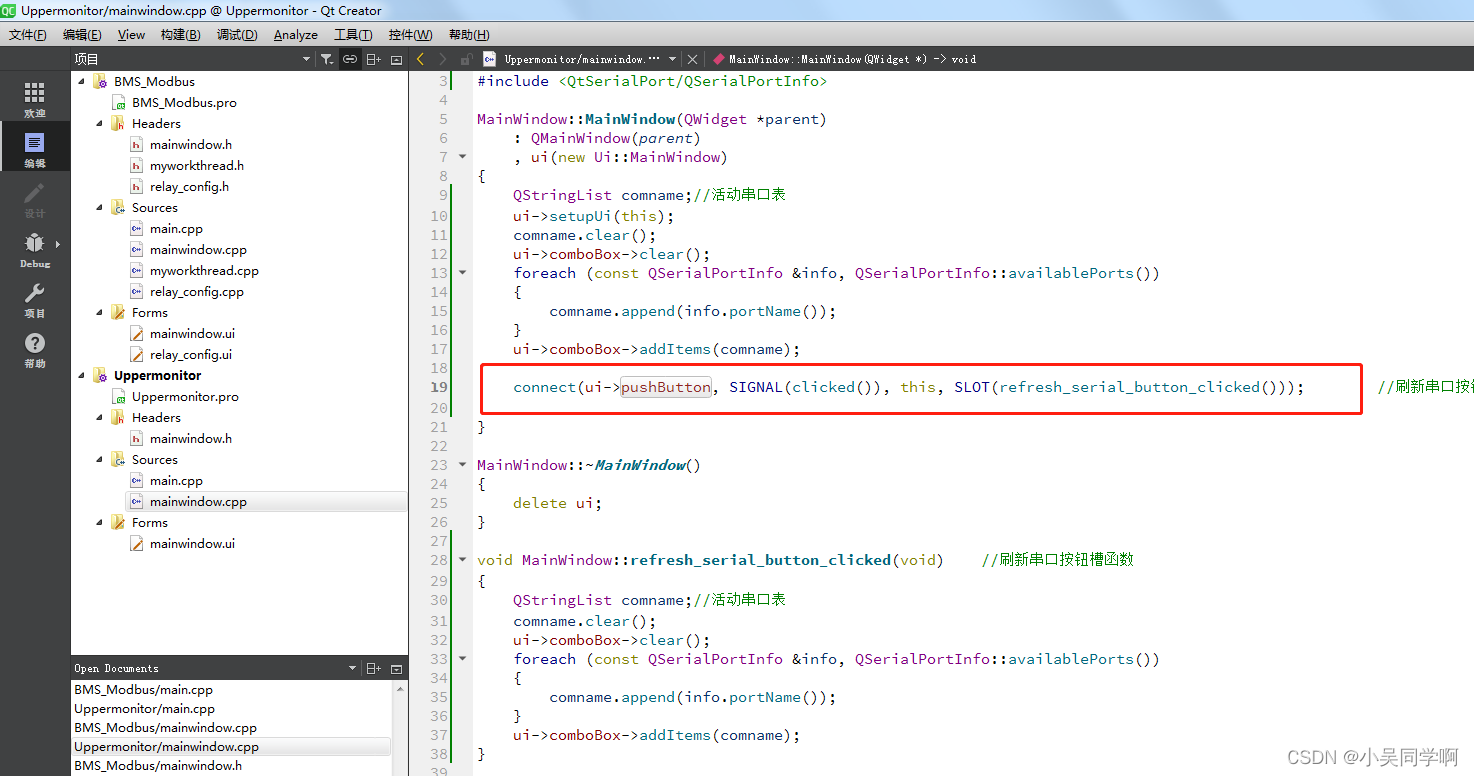
Task: Open the 调试(D) menu
Action: pos(237,34)
